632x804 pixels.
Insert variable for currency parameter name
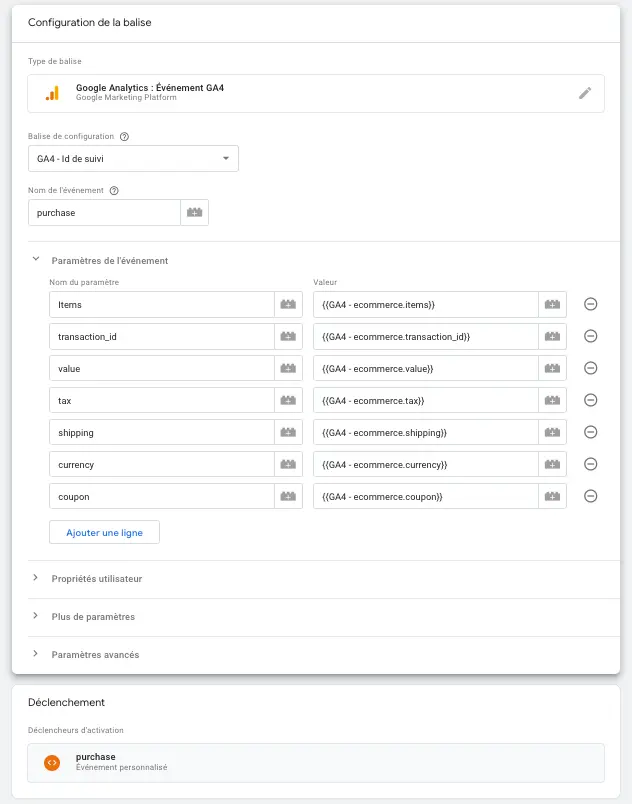click(x=288, y=465)
